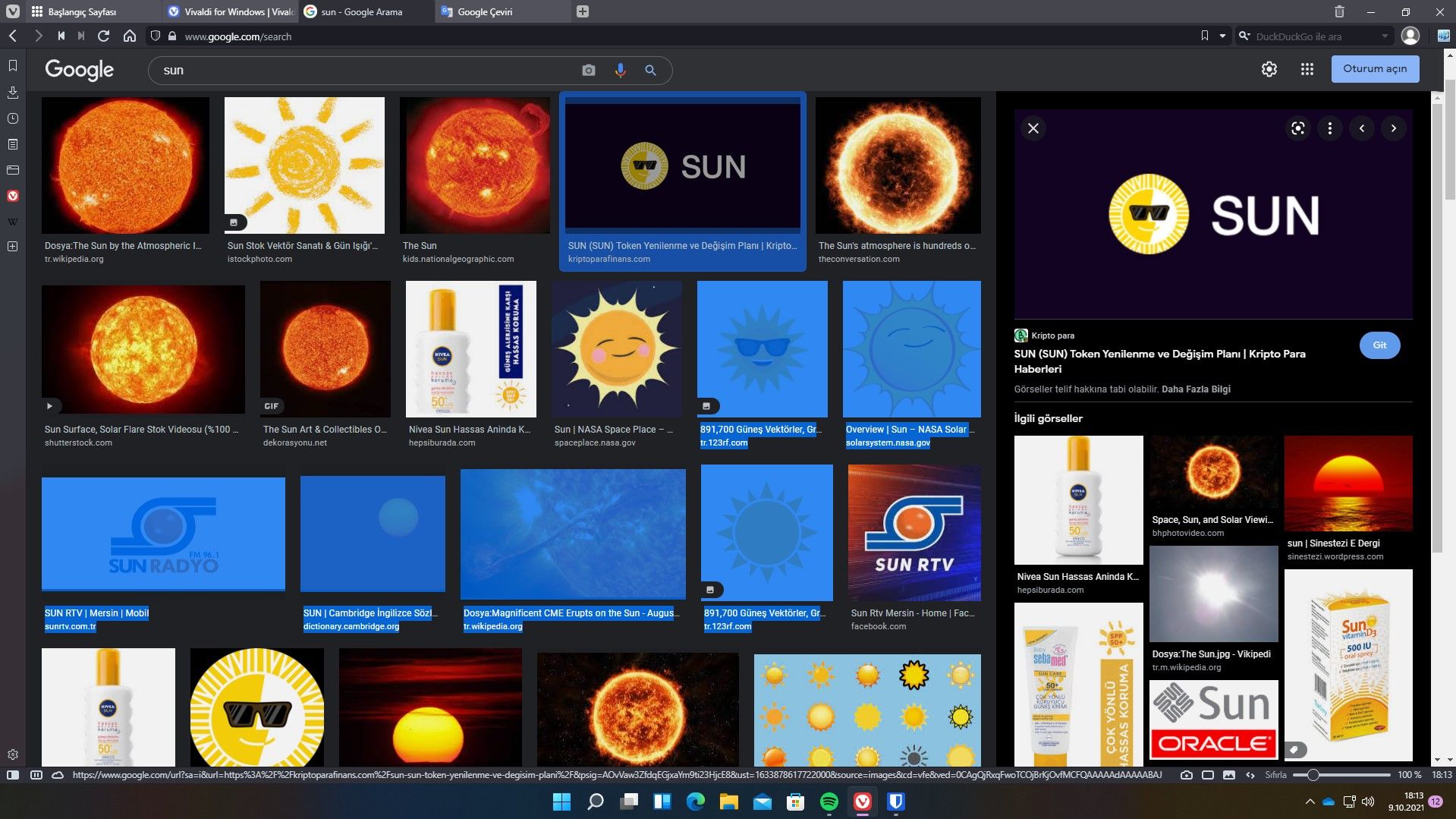Open the Wikipedia web panel in sidebar

pyautogui.click(x=13, y=222)
